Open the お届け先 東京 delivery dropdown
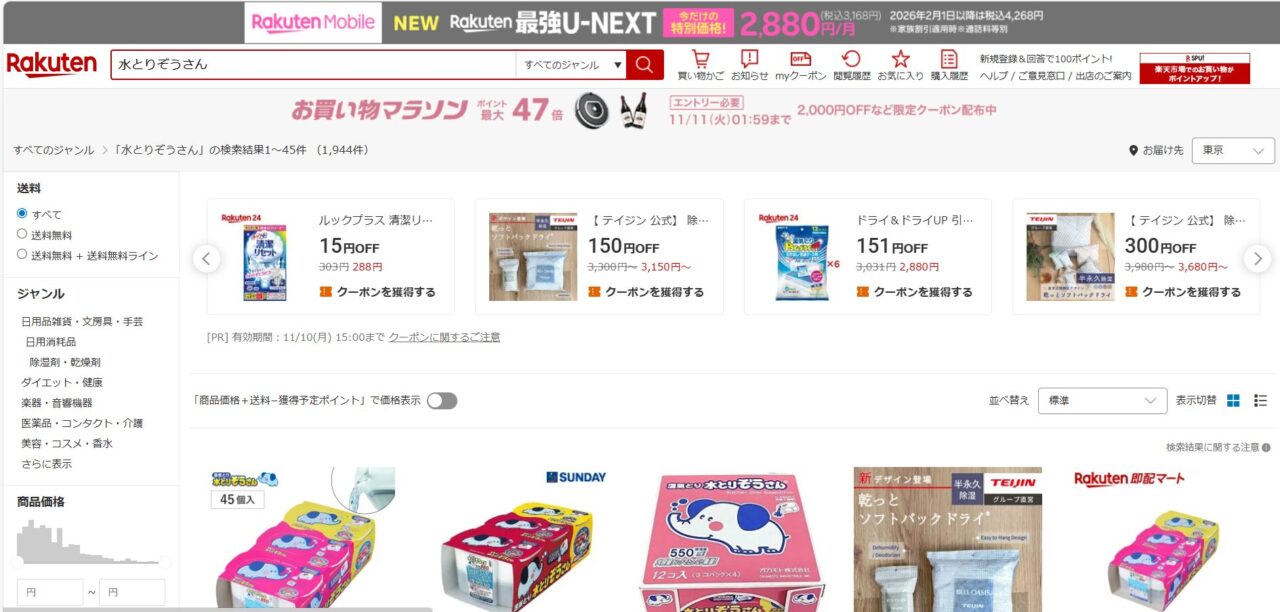Screen dimensions: 1280x612 [1234, 150]
